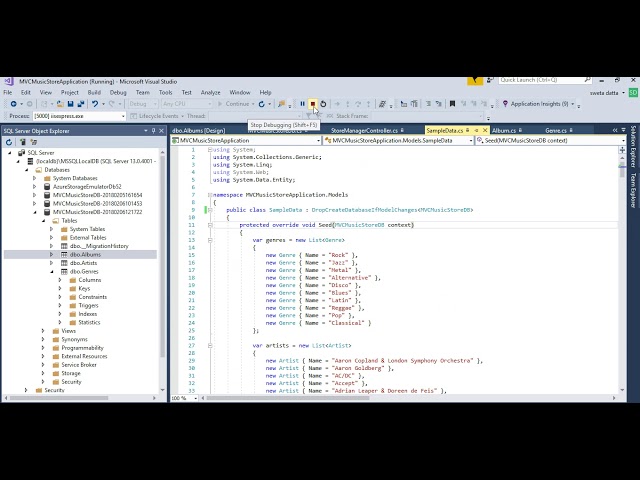Switch to the StoreManagerController.cs tab

pos(365,130)
